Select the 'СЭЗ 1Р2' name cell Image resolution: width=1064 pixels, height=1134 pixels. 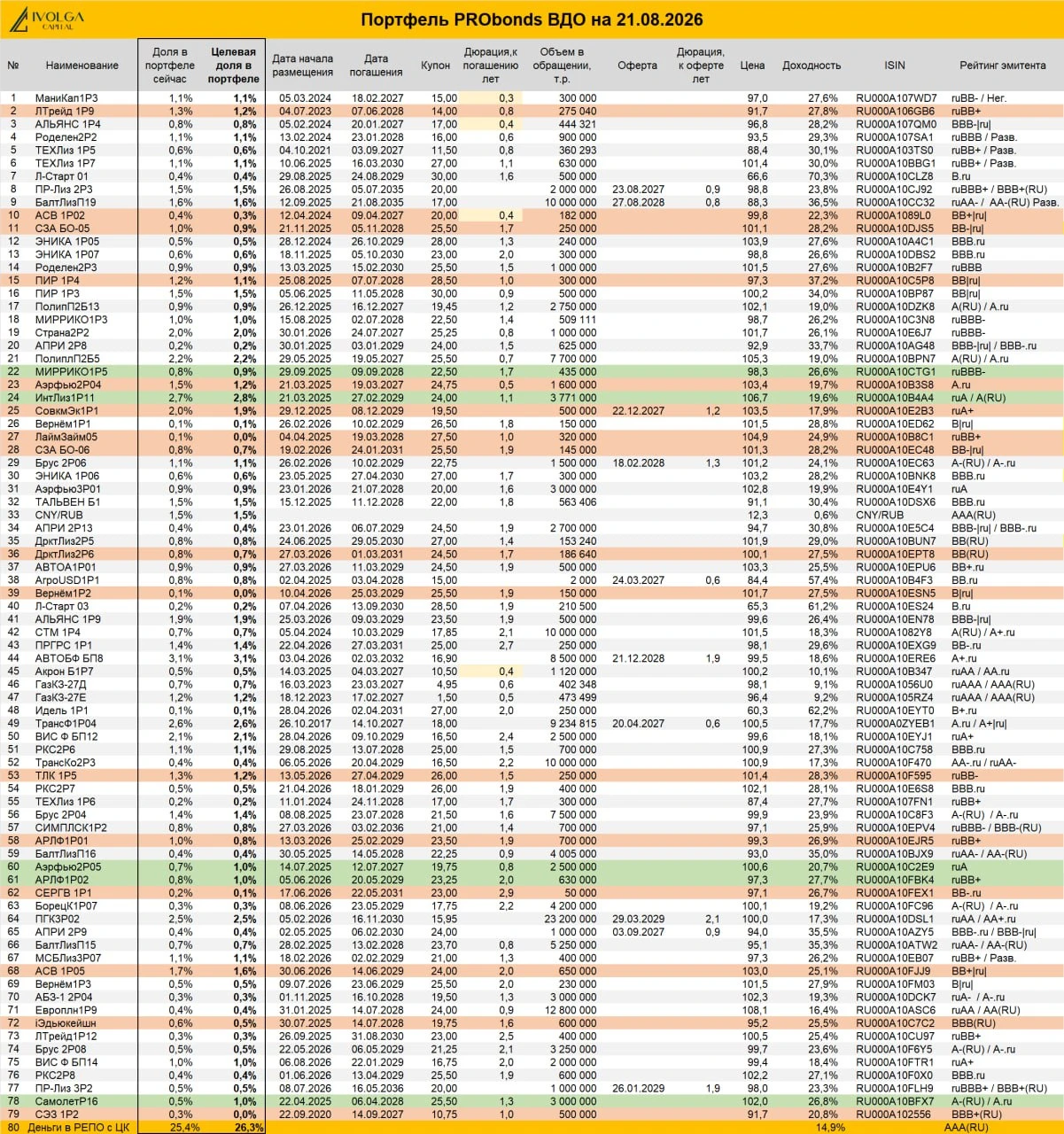[x=57, y=1115]
